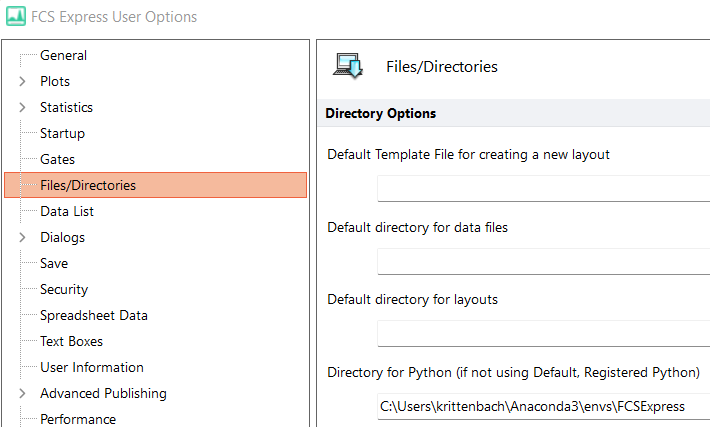Expand the Advanced Publishing tree node
710x427 pixels.
pos(23,394)
